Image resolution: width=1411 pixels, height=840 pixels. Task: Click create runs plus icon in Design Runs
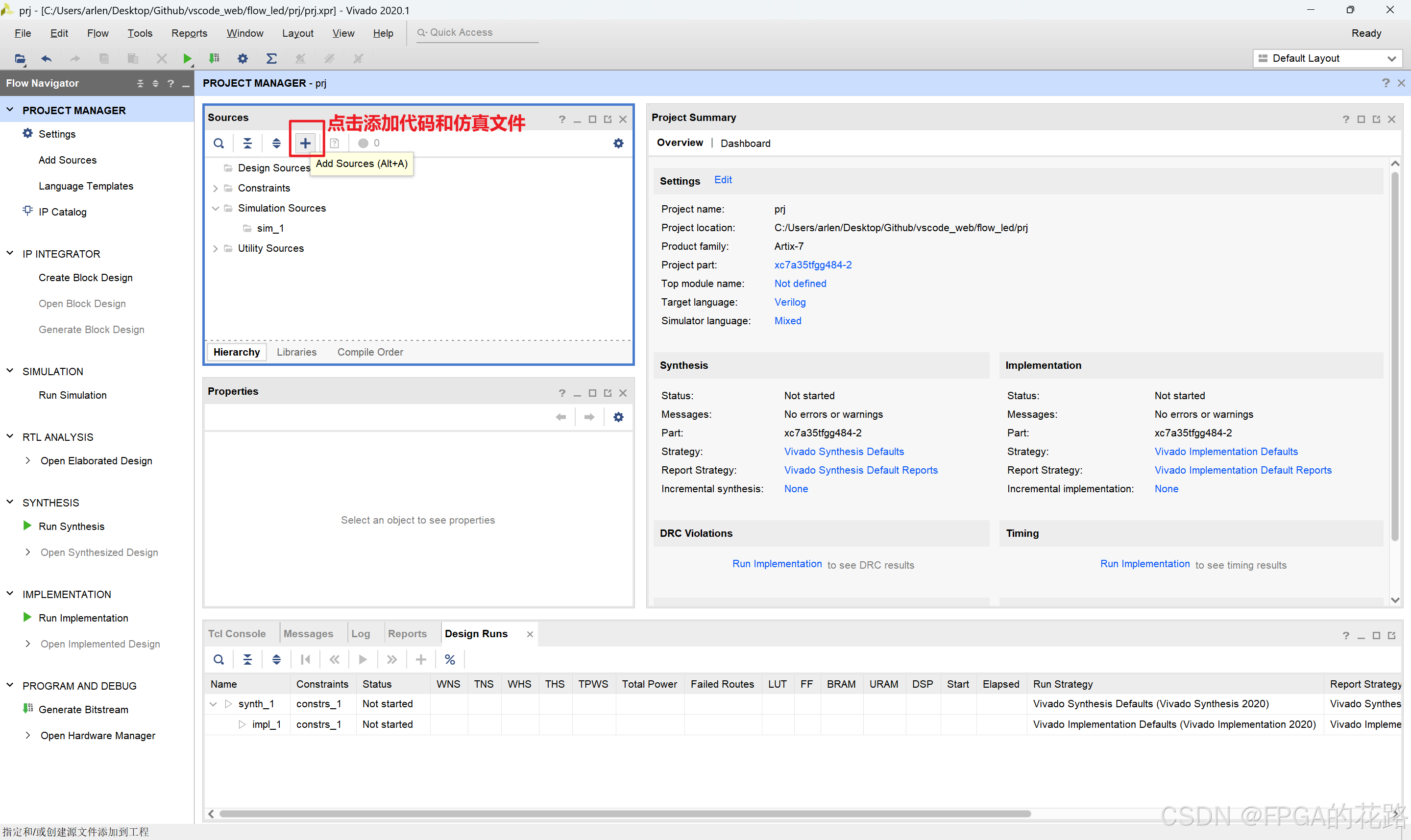click(x=421, y=659)
